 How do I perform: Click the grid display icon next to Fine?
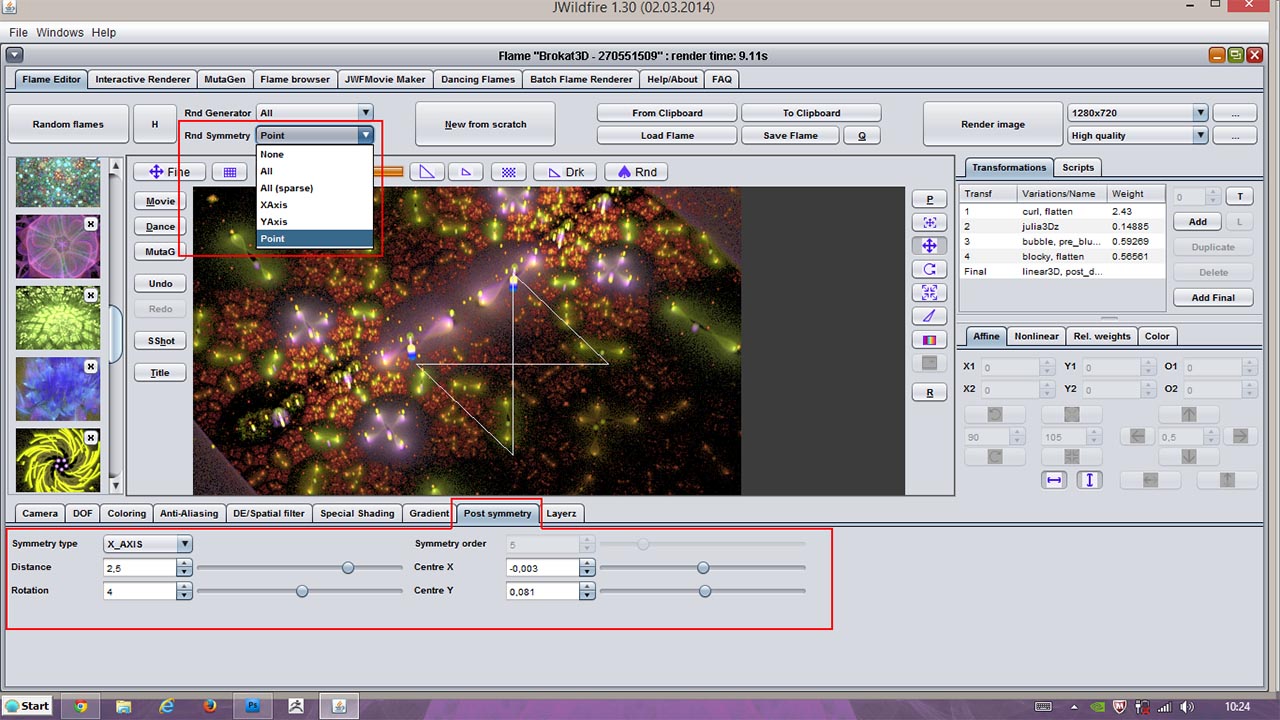click(230, 172)
